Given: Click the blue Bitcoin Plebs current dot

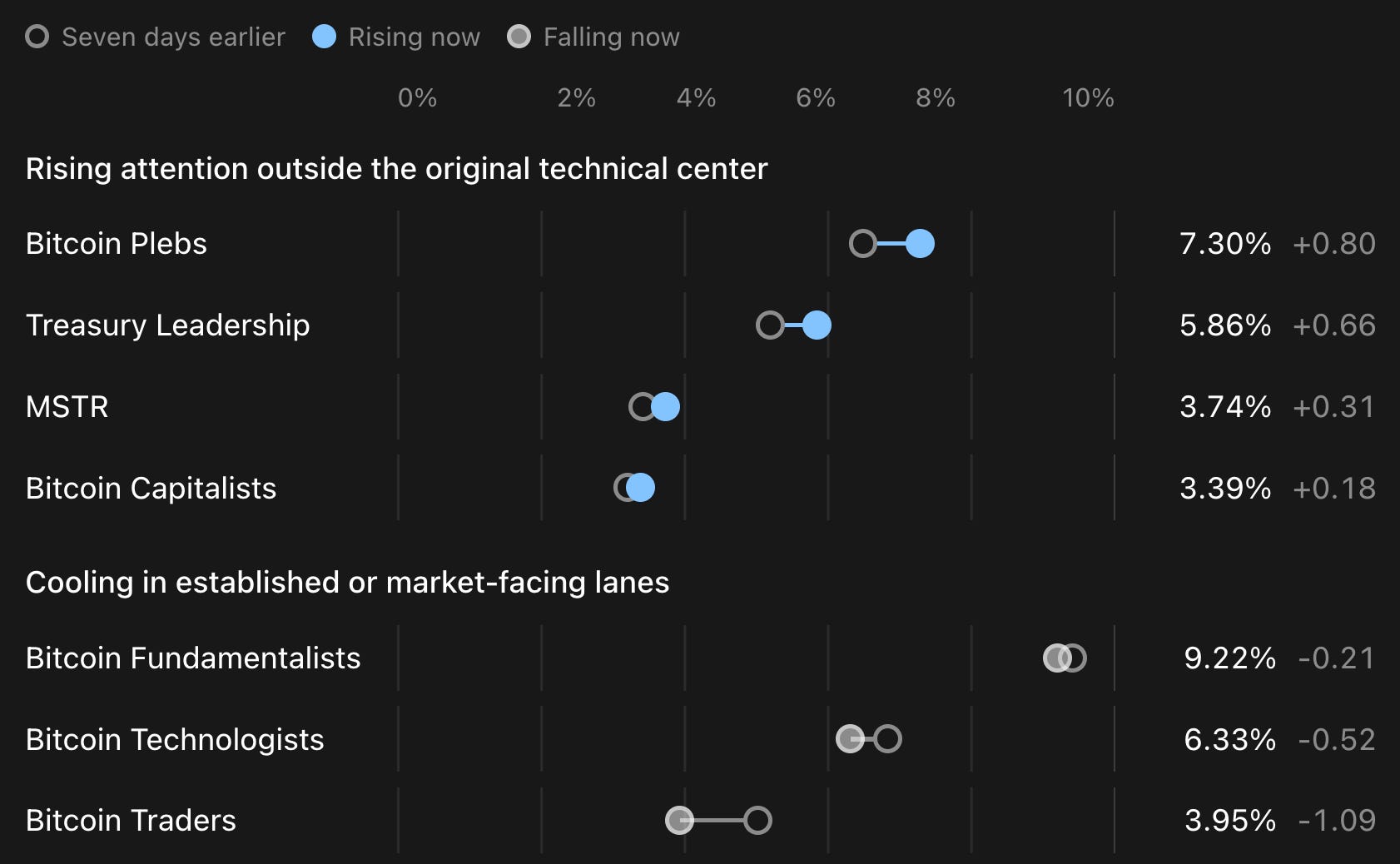Looking at the screenshot, I should point(920,244).
